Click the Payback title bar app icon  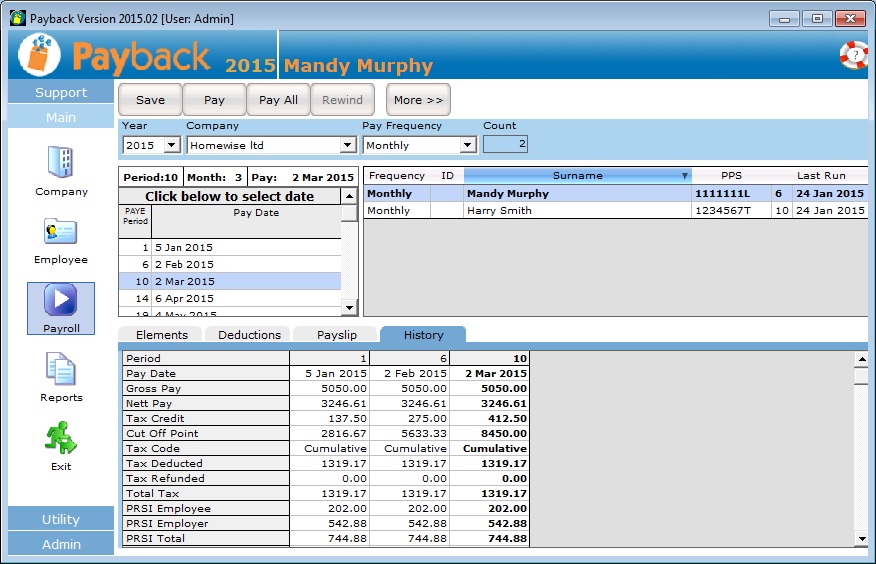(17, 18)
